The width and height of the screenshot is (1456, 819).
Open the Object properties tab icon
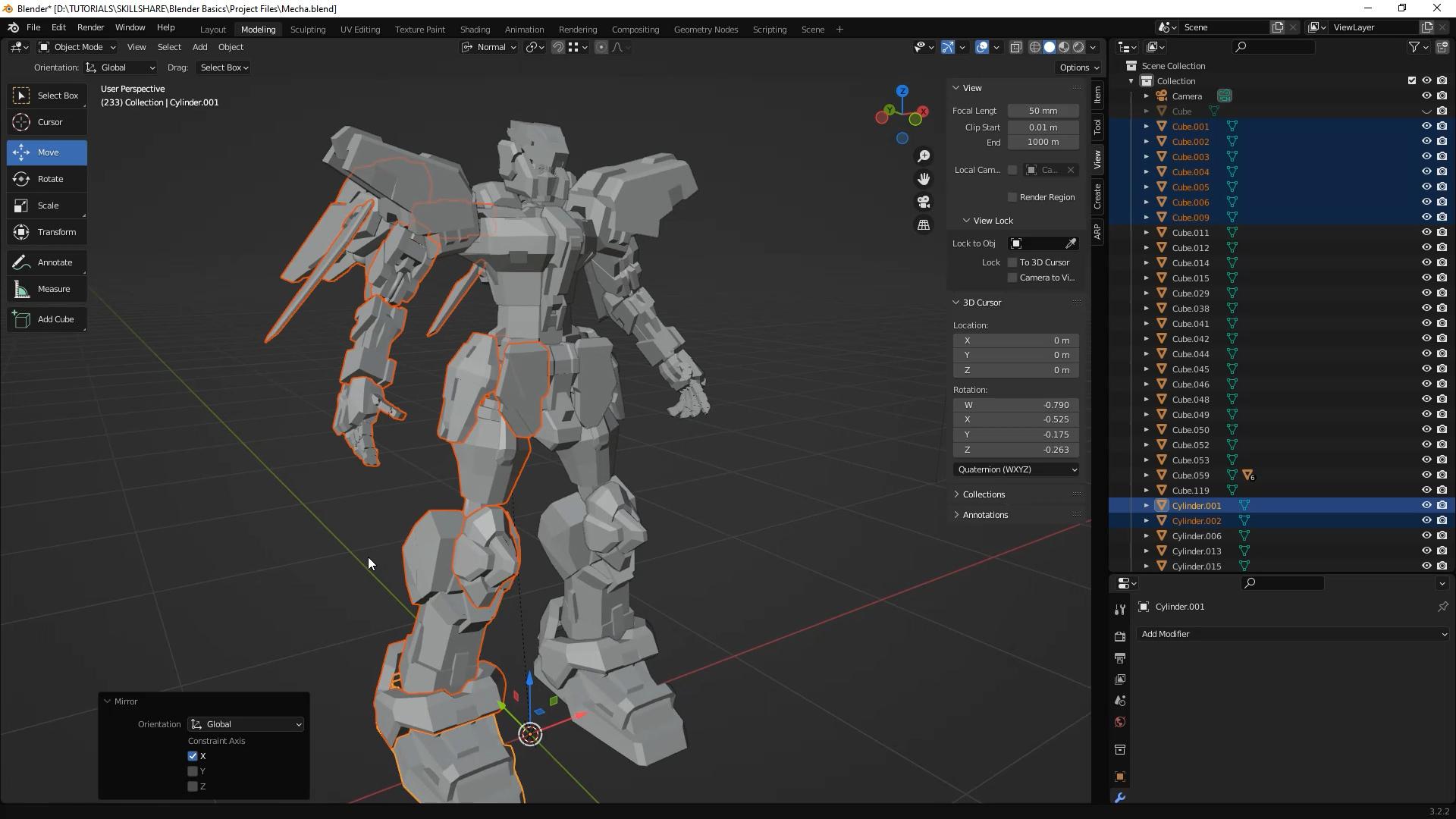click(1120, 777)
